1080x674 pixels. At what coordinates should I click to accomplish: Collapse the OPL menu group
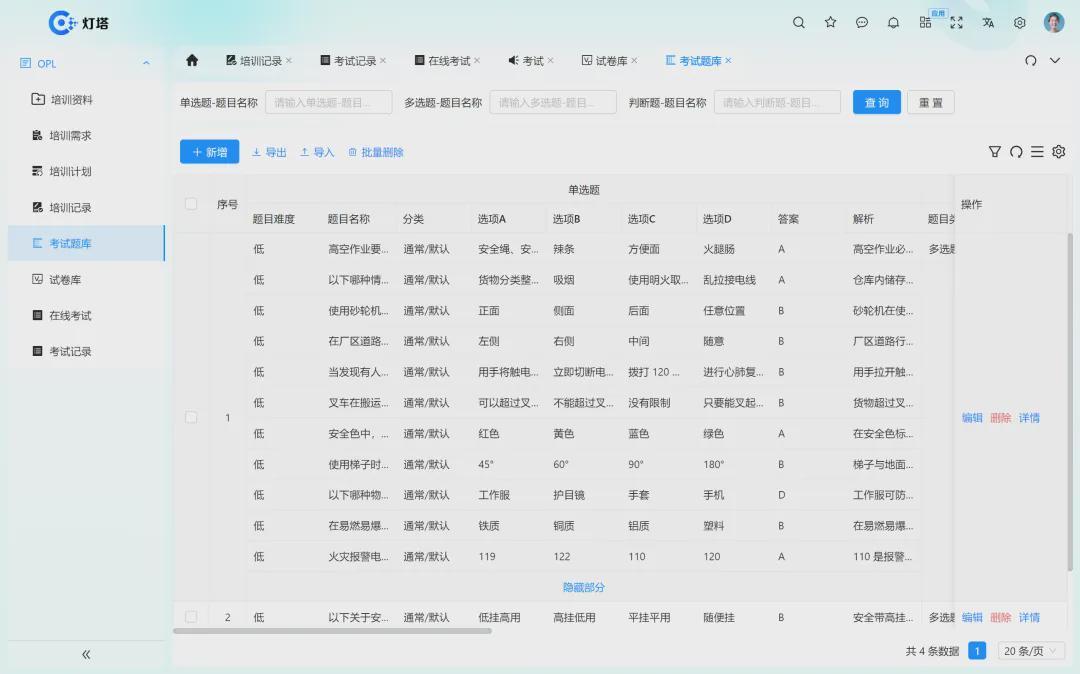[146, 63]
